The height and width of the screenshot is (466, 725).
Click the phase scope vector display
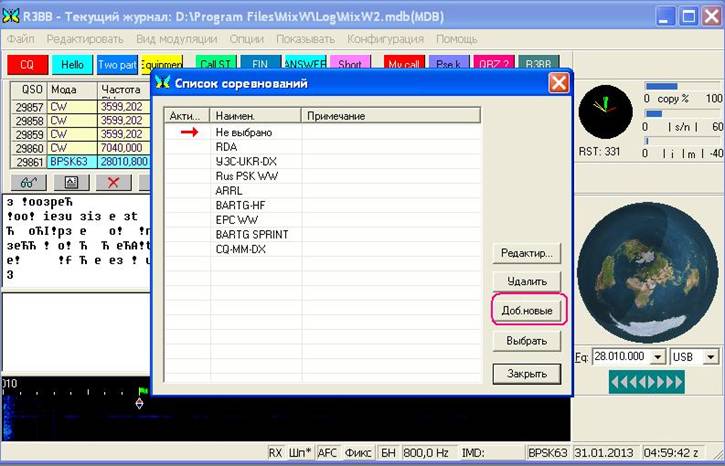[606, 112]
